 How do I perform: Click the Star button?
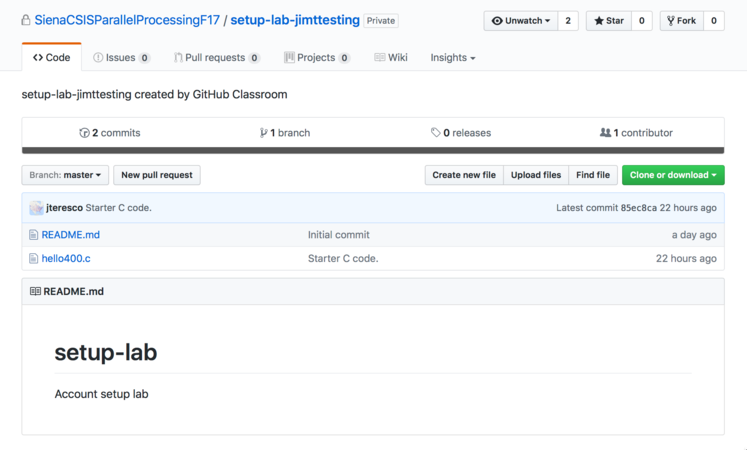point(609,21)
